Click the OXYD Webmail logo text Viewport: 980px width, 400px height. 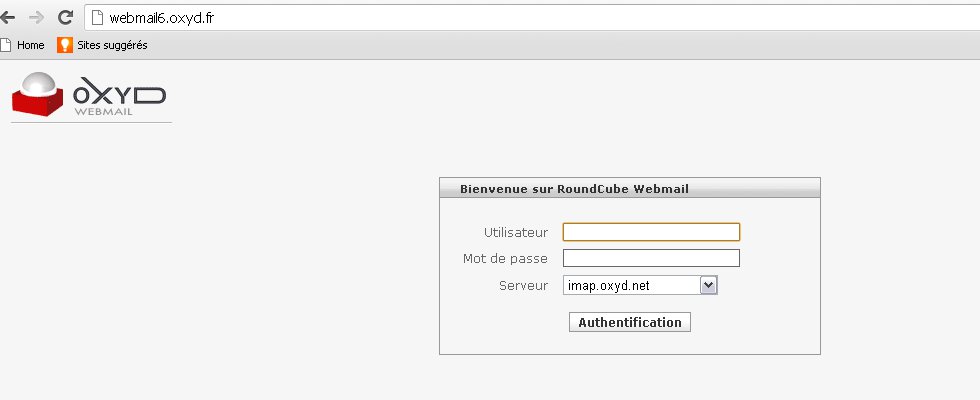[x=119, y=99]
